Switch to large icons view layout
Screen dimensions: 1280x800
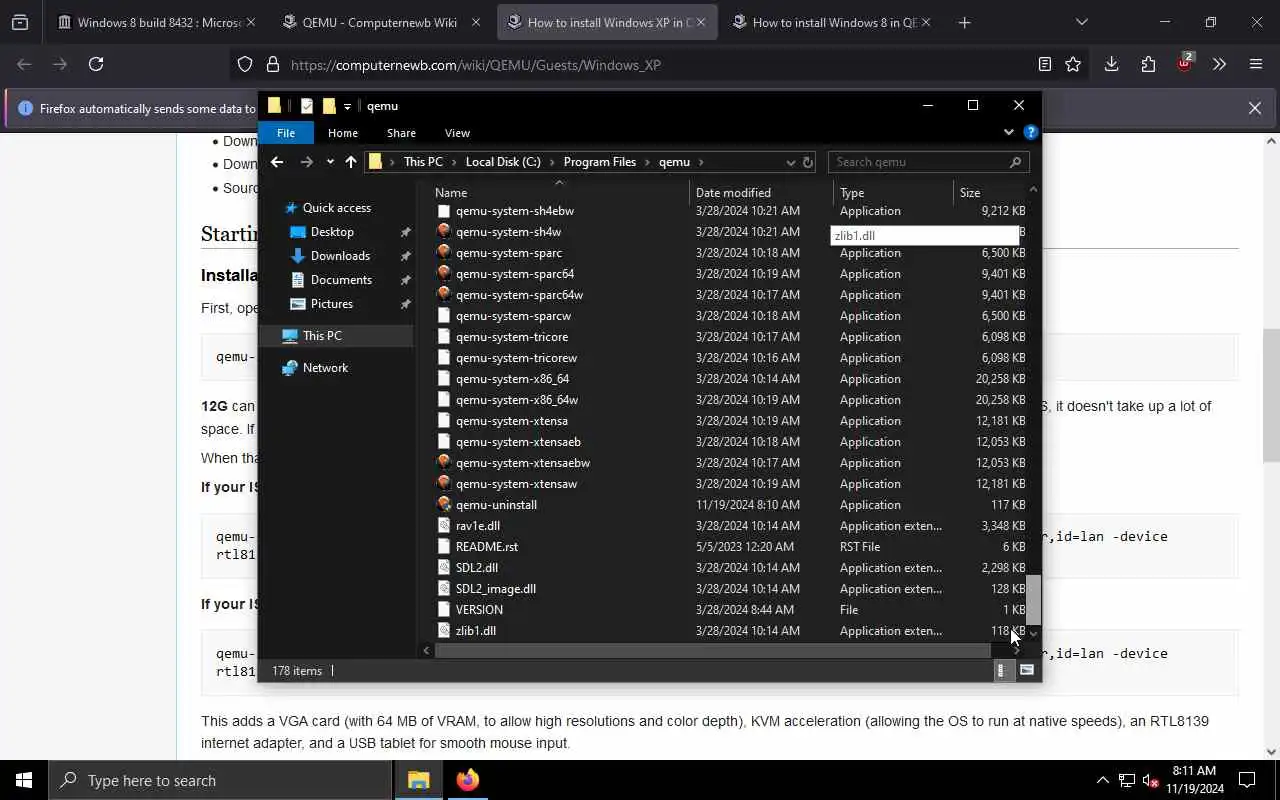click(1026, 671)
